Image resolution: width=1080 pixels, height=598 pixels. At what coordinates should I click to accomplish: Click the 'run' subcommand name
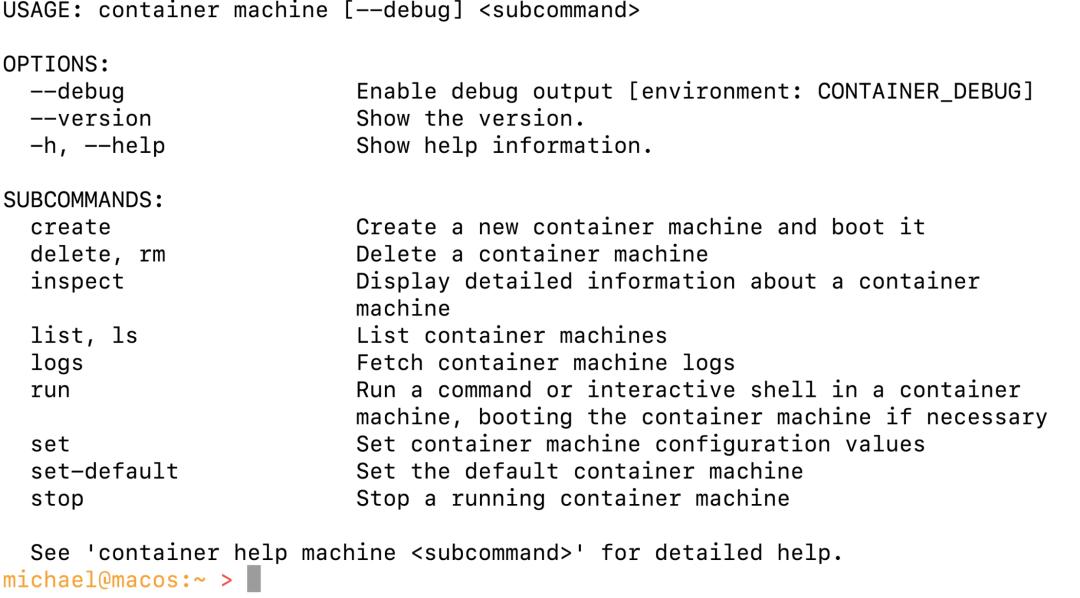click(50, 390)
